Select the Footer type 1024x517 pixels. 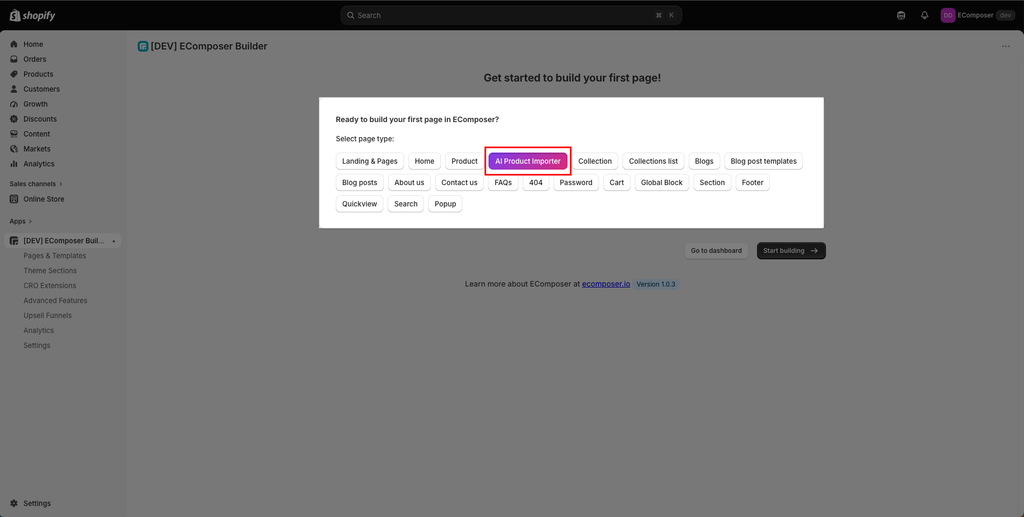(752, 183)
